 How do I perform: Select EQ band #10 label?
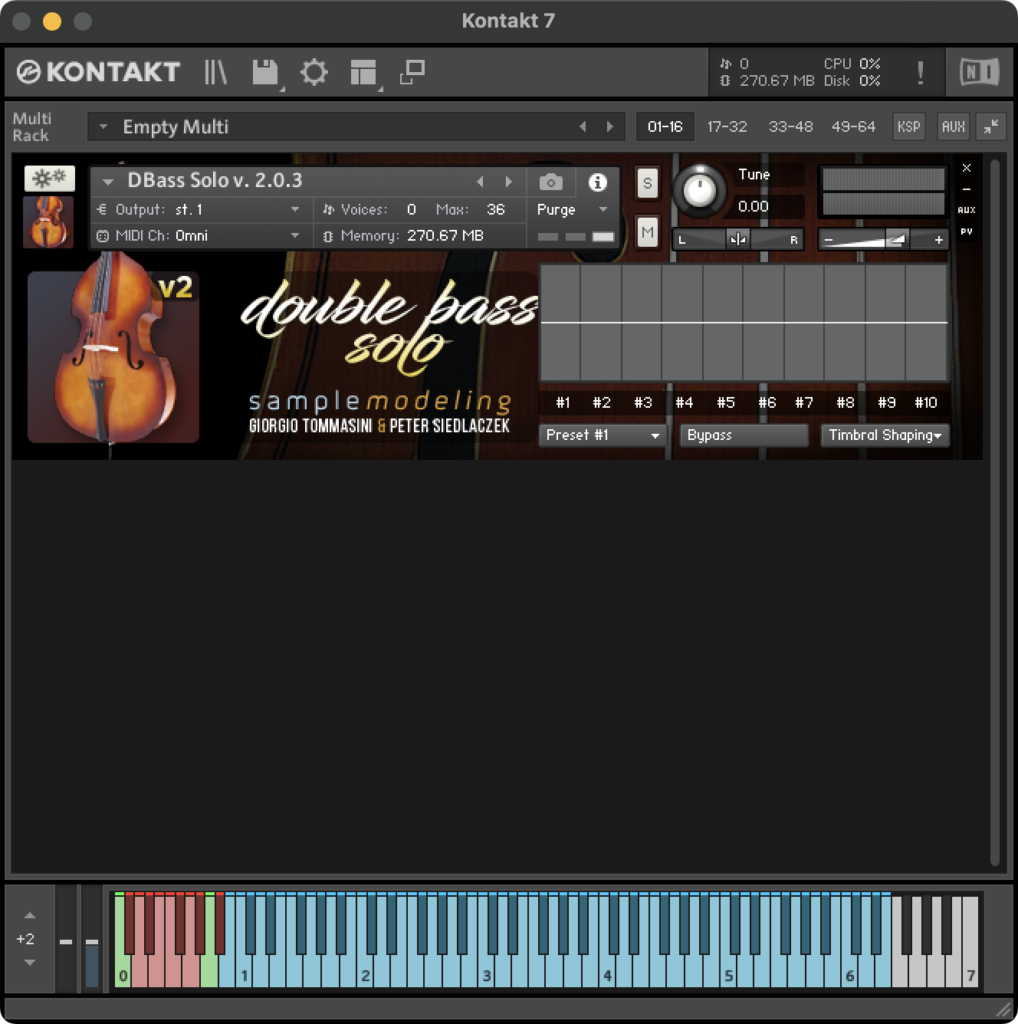click(925, 402)
